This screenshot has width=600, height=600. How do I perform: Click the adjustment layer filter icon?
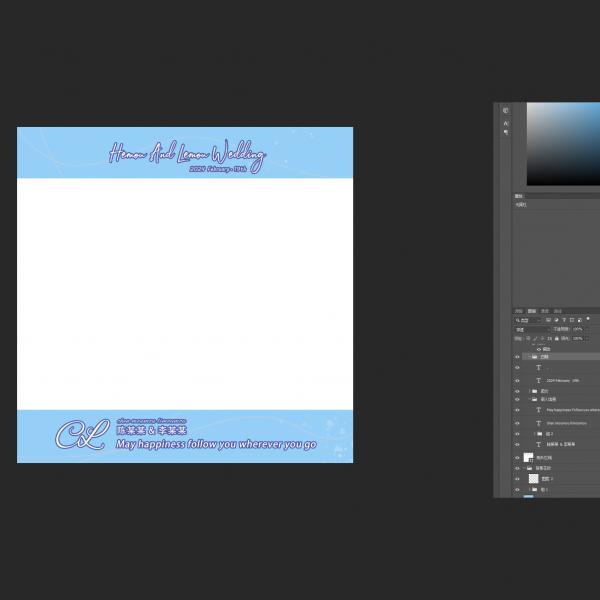(x=556, y=320)
